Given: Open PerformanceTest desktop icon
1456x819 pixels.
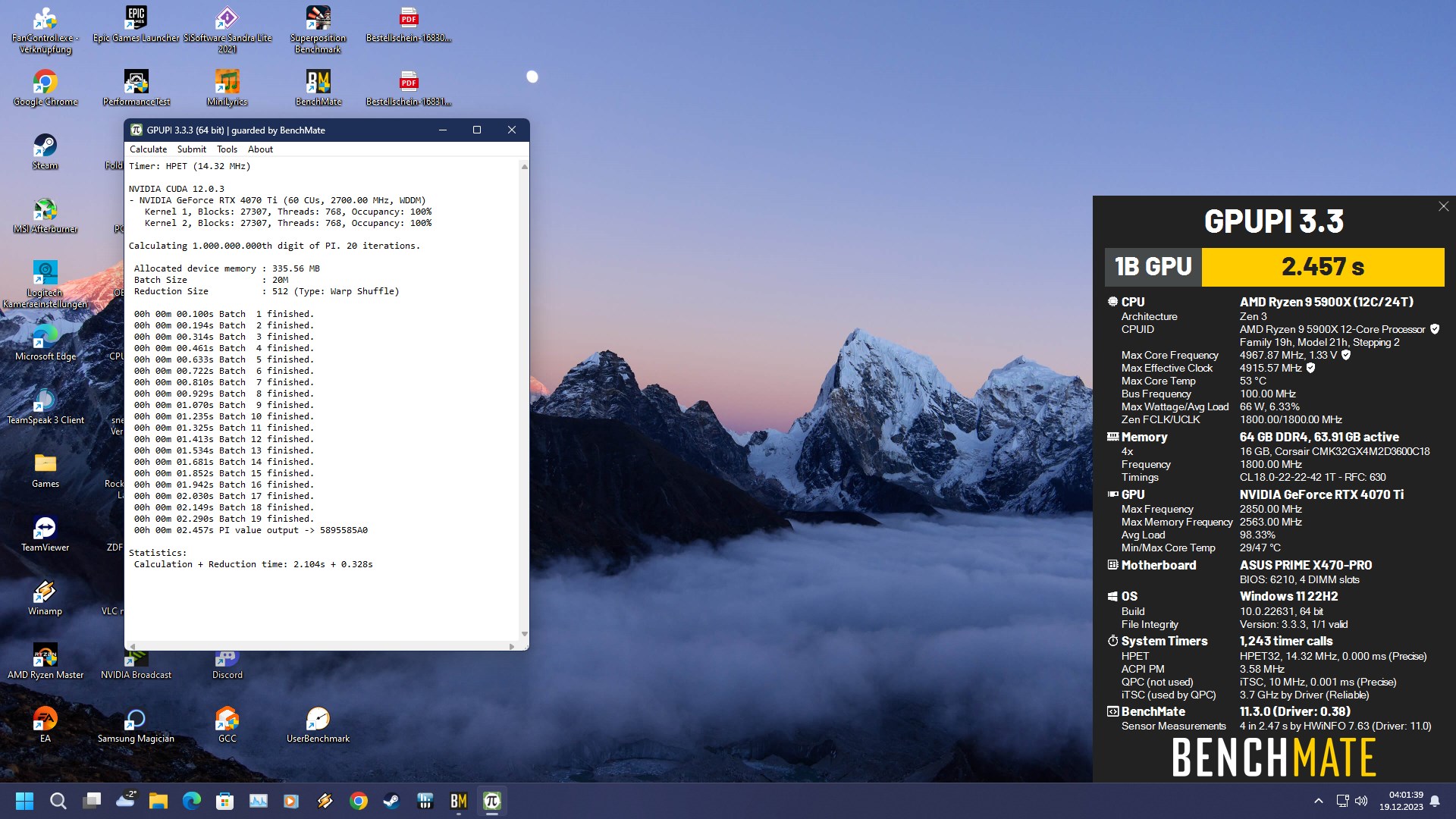Looking at the screenshot, I should click(136, 88).
